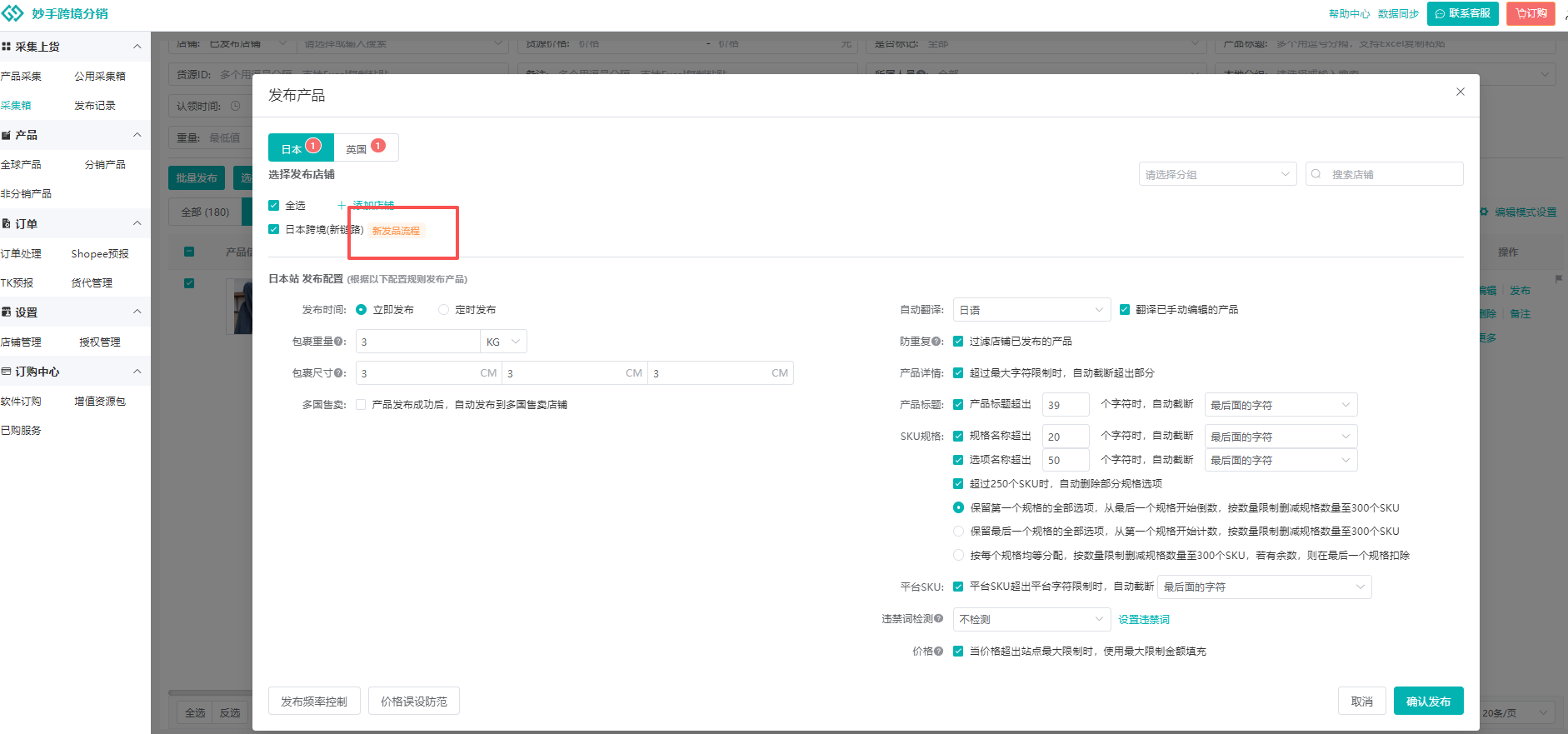The width and height of the screenshot is (1568, 734).
Task: Open 发布频率控制 settings
Action: (x=314, y=702)
